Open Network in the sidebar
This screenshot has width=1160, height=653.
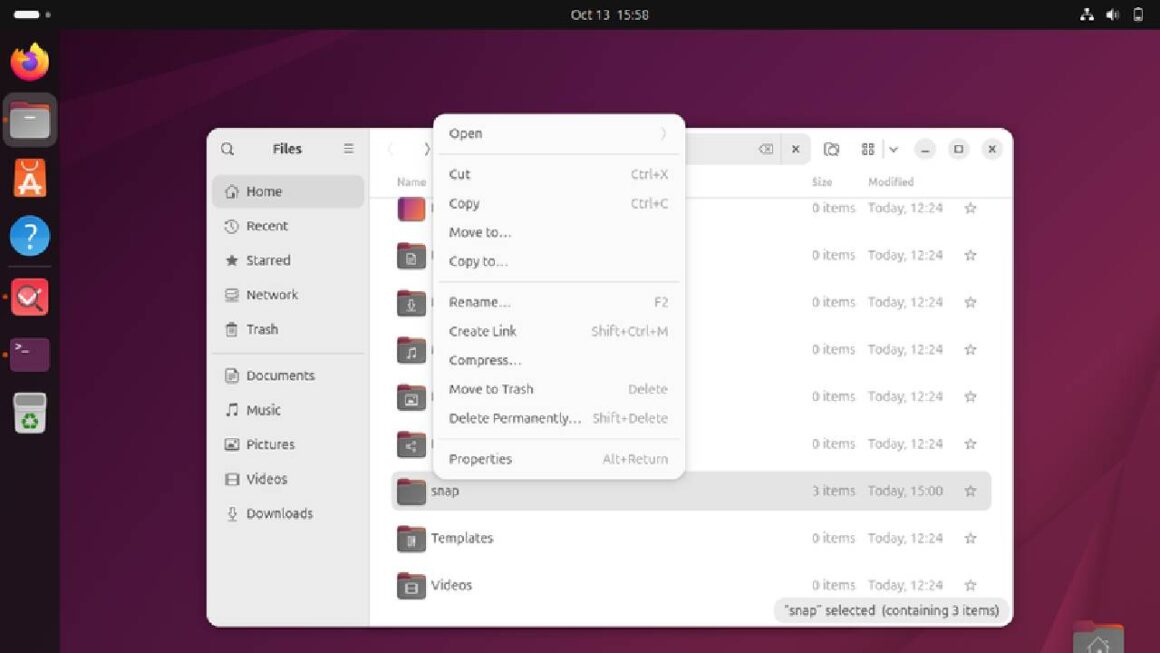tap(288, 295)
